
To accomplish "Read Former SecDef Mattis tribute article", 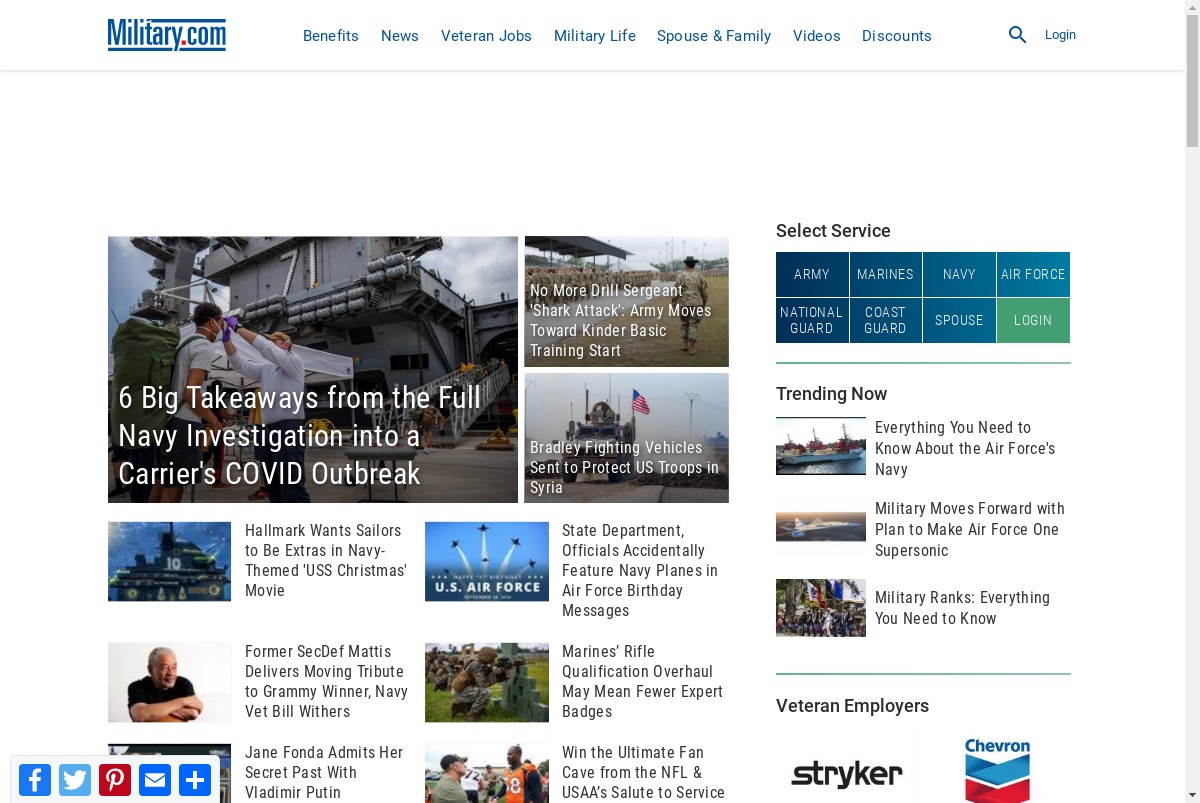I will click(x=327, y=681).
